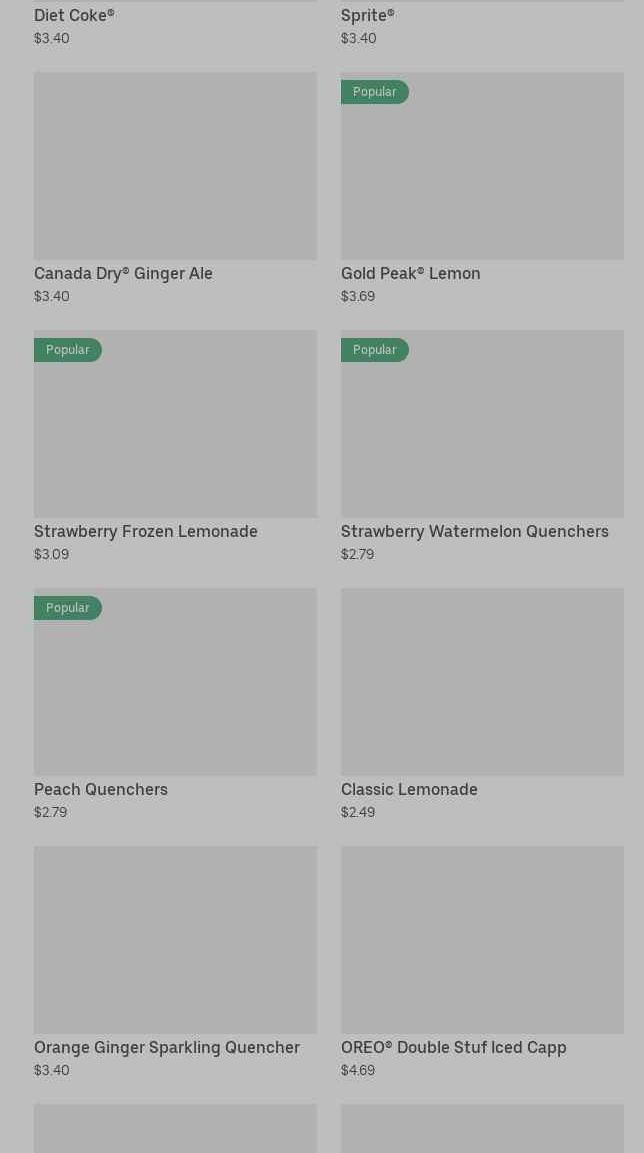Open the Diet Coke® item name
Viewport: 644px width, 1153px height.
[74, 16]
